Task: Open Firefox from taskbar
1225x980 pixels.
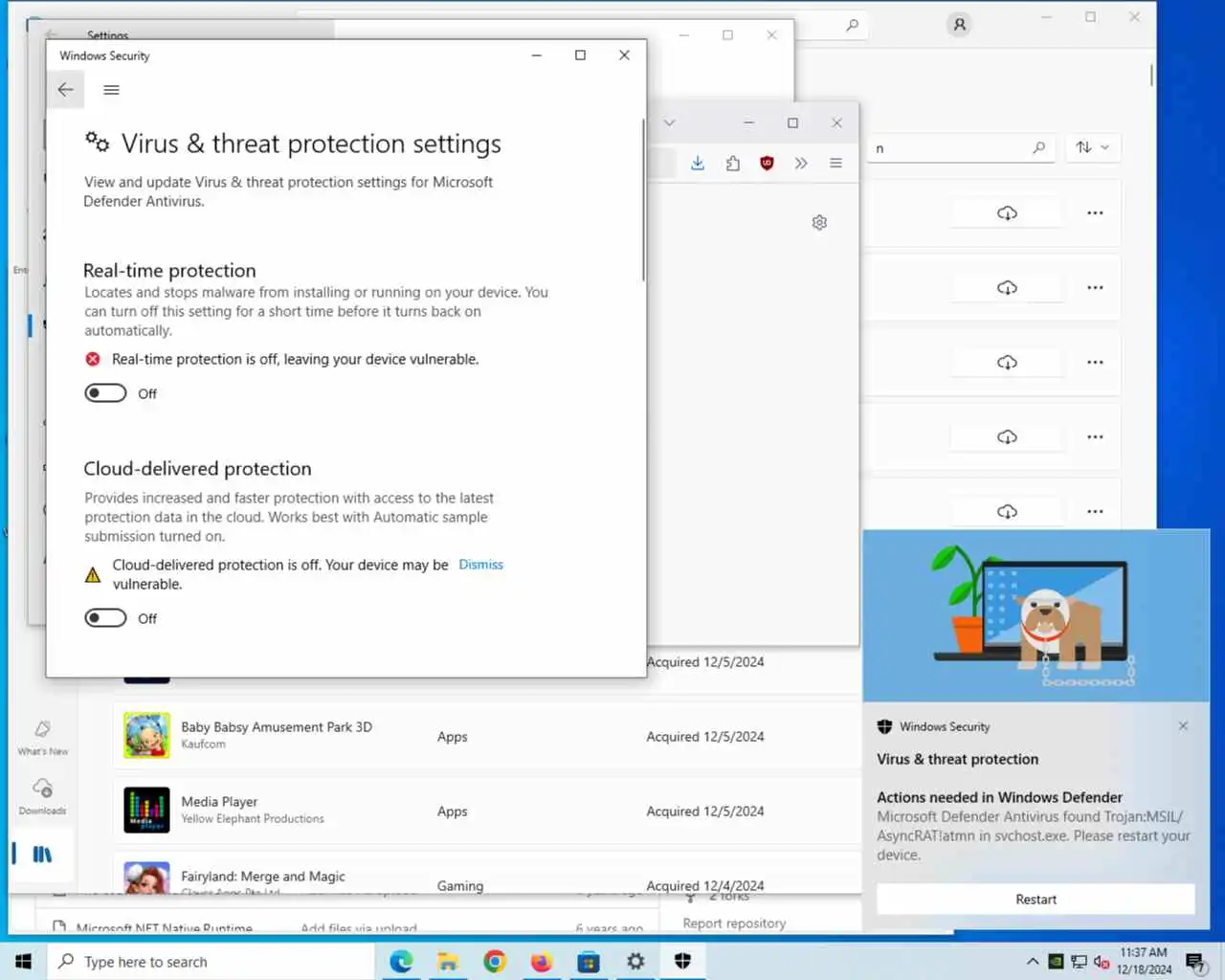Action: [x=542, y=961]
